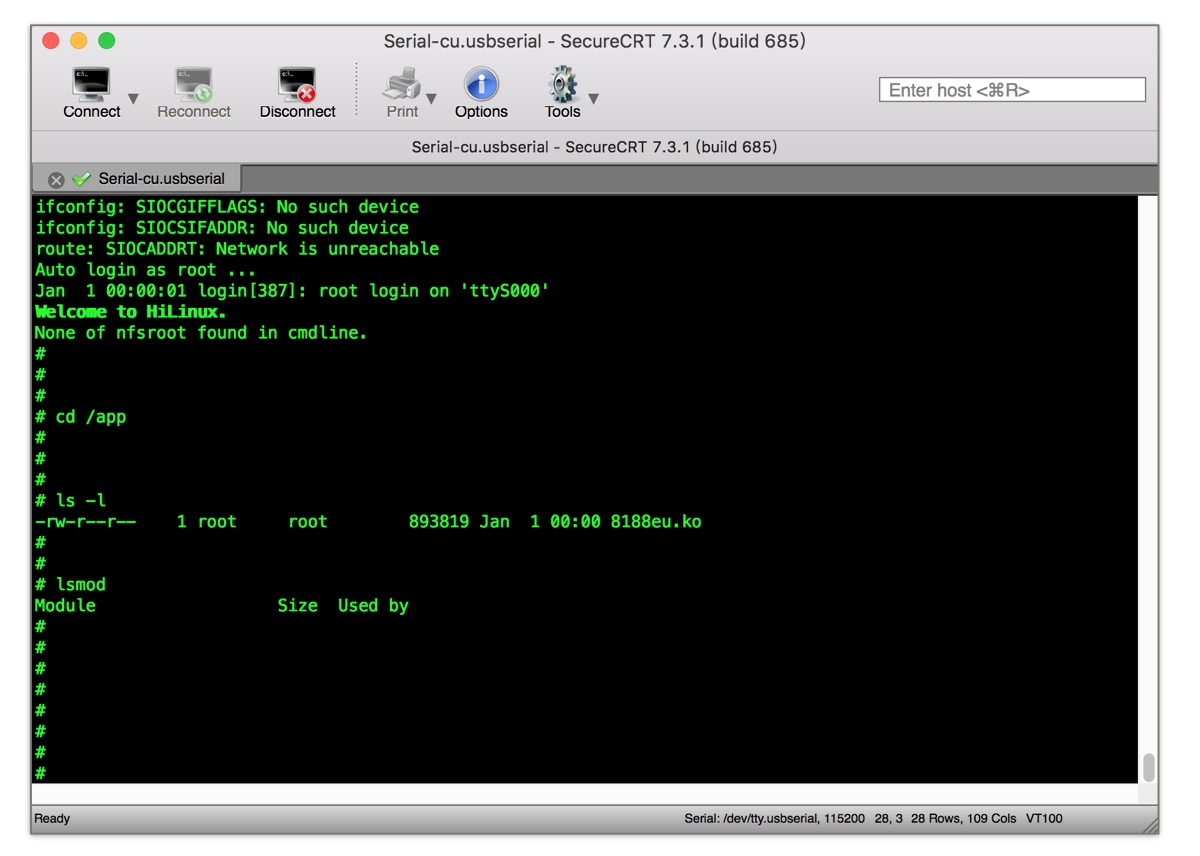Image resolution: width=1200 pixels, height=856 pixels.
Task: Click the green zoom window button
Action: pyautogui.click(x=107, y=41)
